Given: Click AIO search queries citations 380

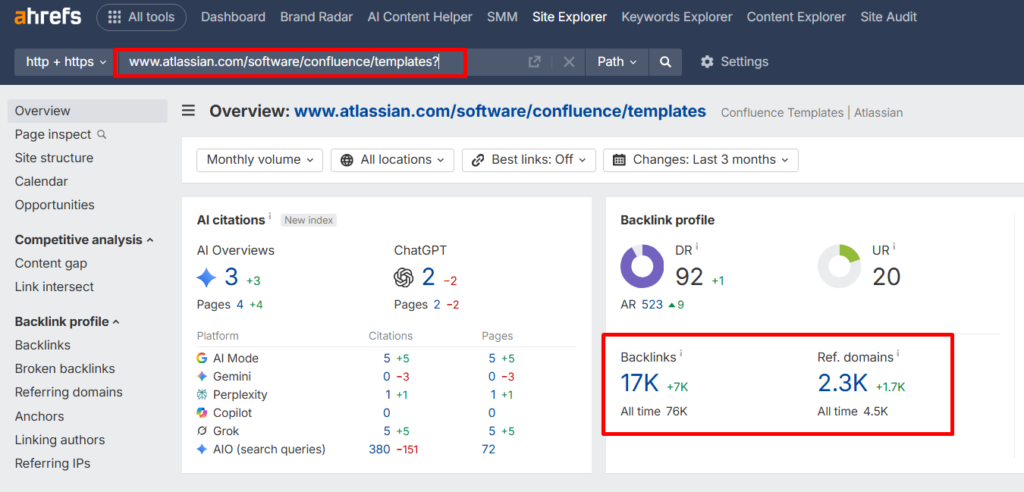Looking at the screenshot, I should [x=379, y=450].
